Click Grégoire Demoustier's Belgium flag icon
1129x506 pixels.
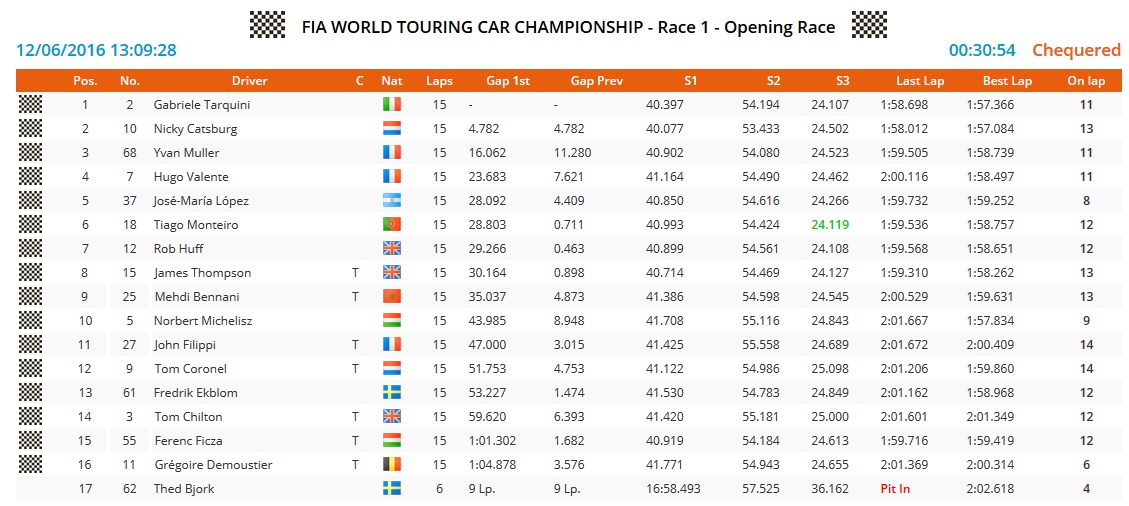pyautogui.click(x=391, y=465)
